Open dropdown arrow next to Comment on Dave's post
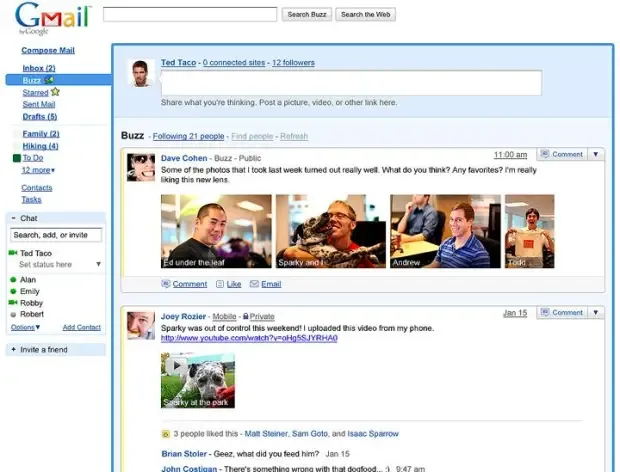The width and height of the screenshot is (620, 472). pos(596,154)
